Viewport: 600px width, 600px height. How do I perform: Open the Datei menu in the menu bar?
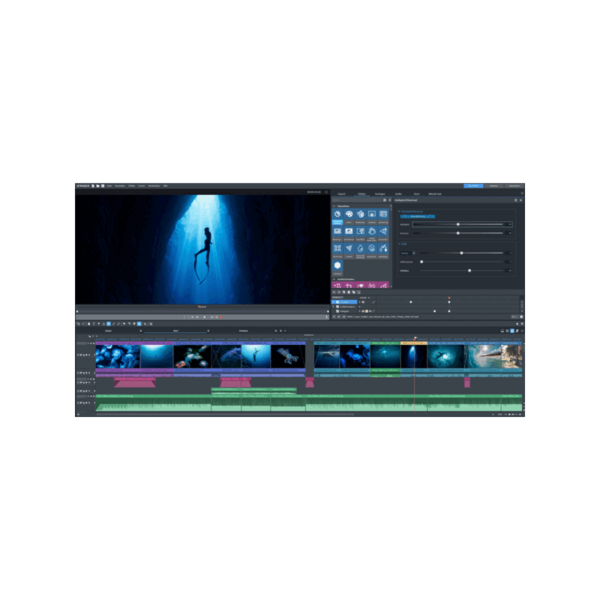tap(109, 186)
